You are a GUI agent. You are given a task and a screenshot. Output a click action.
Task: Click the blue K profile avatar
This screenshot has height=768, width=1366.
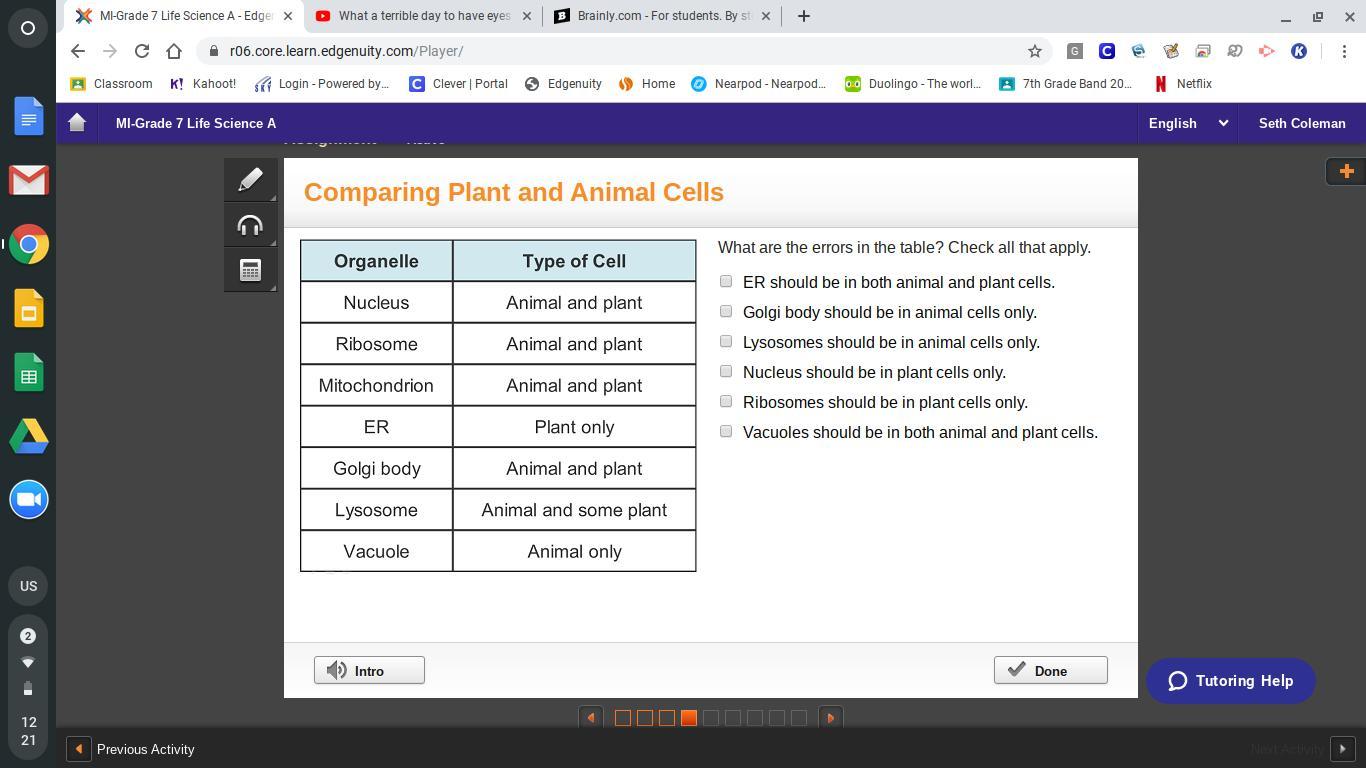[x=1299, y=51]
